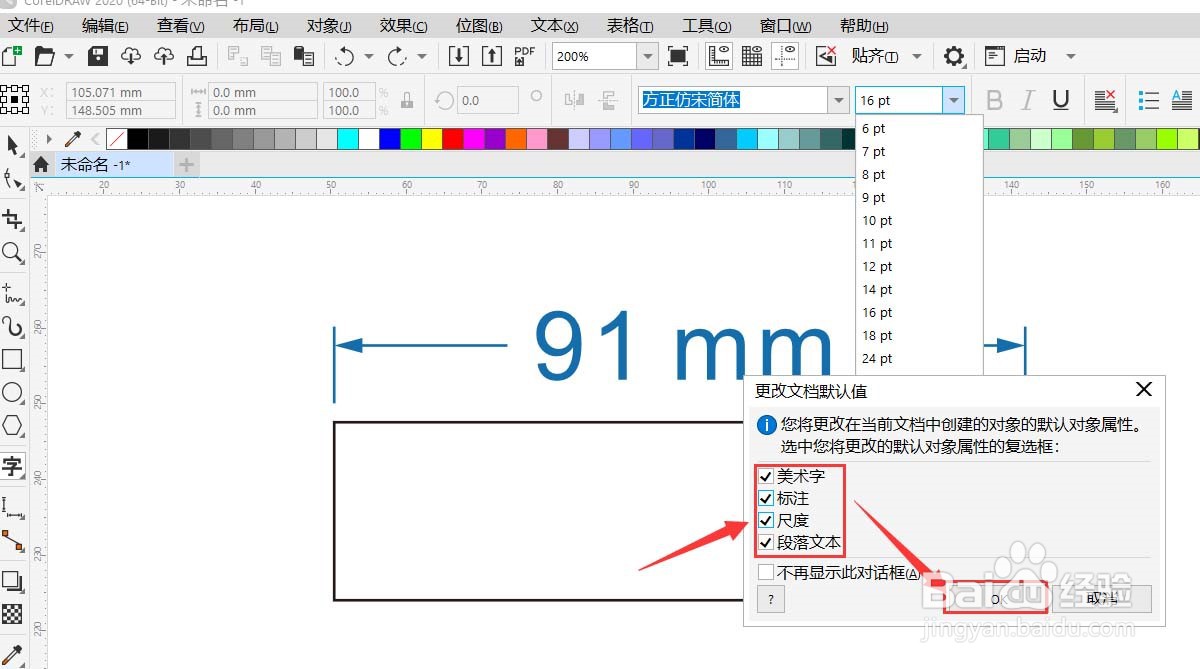Open the zoom level 200% dropdown

click(648, 56)
